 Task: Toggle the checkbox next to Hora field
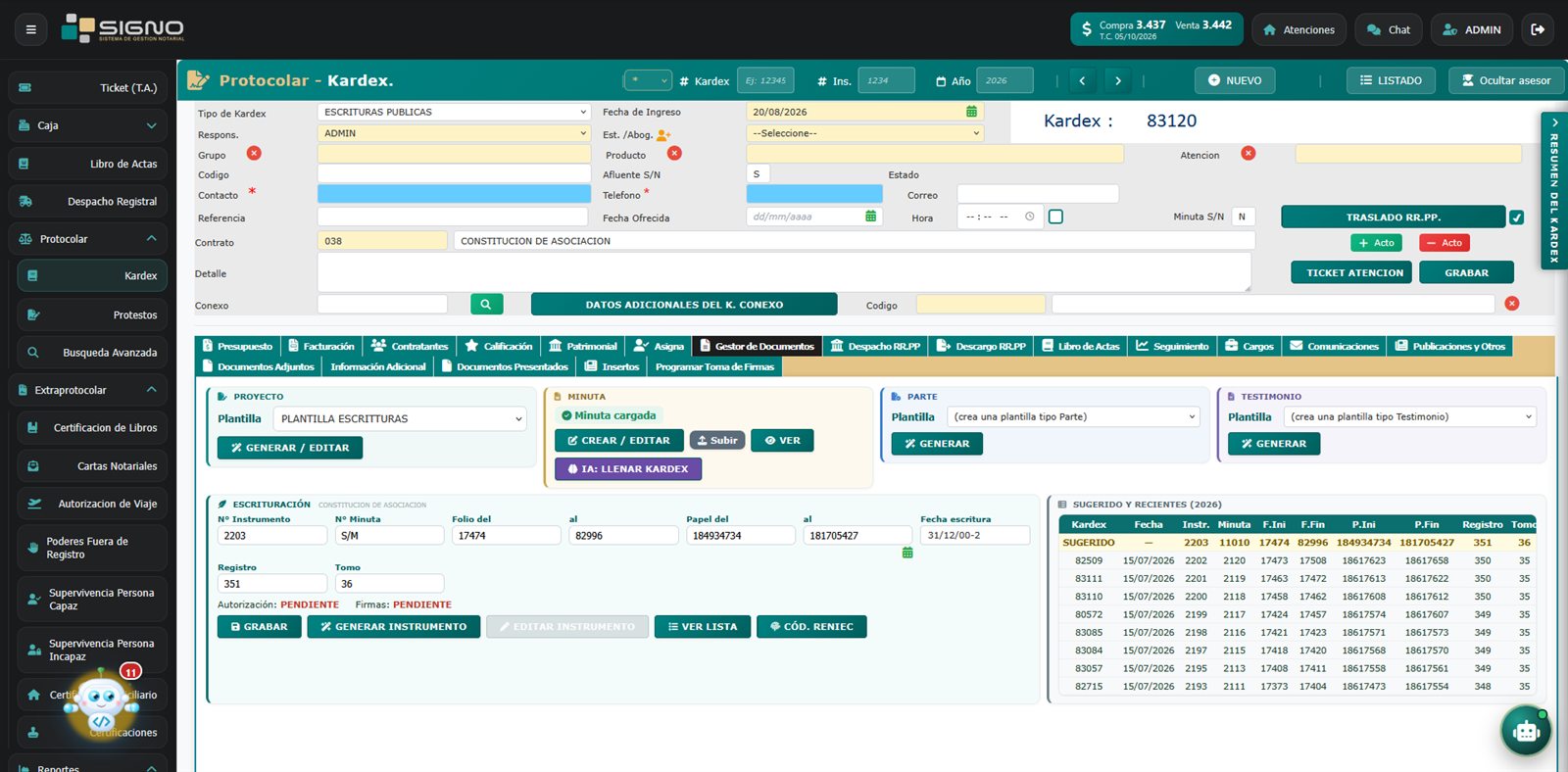pyautogui.click(x=1055, y=217)
